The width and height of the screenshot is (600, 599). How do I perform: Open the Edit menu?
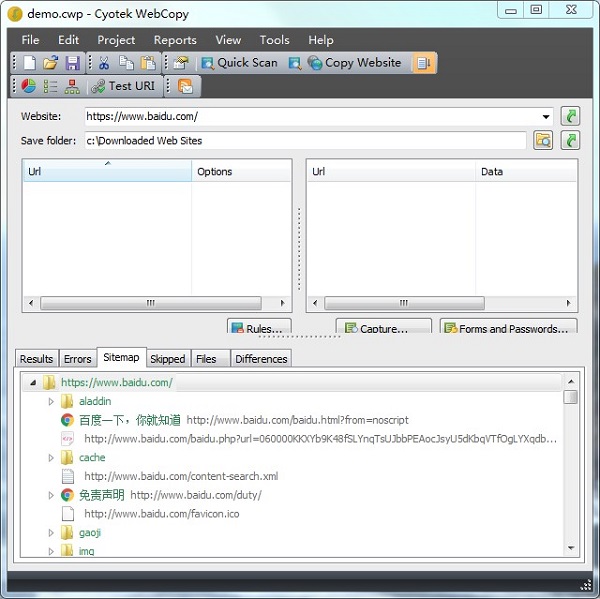pos(68,40)
